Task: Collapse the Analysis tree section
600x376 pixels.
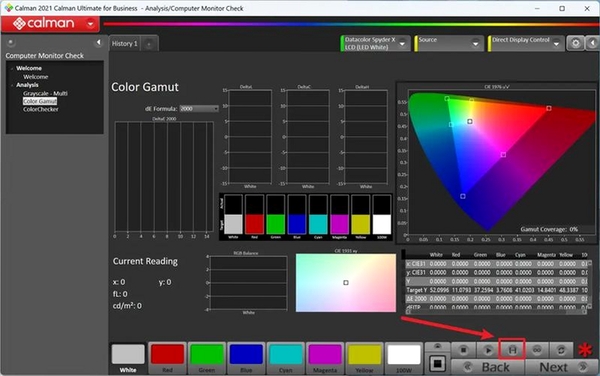Action: 12,85
